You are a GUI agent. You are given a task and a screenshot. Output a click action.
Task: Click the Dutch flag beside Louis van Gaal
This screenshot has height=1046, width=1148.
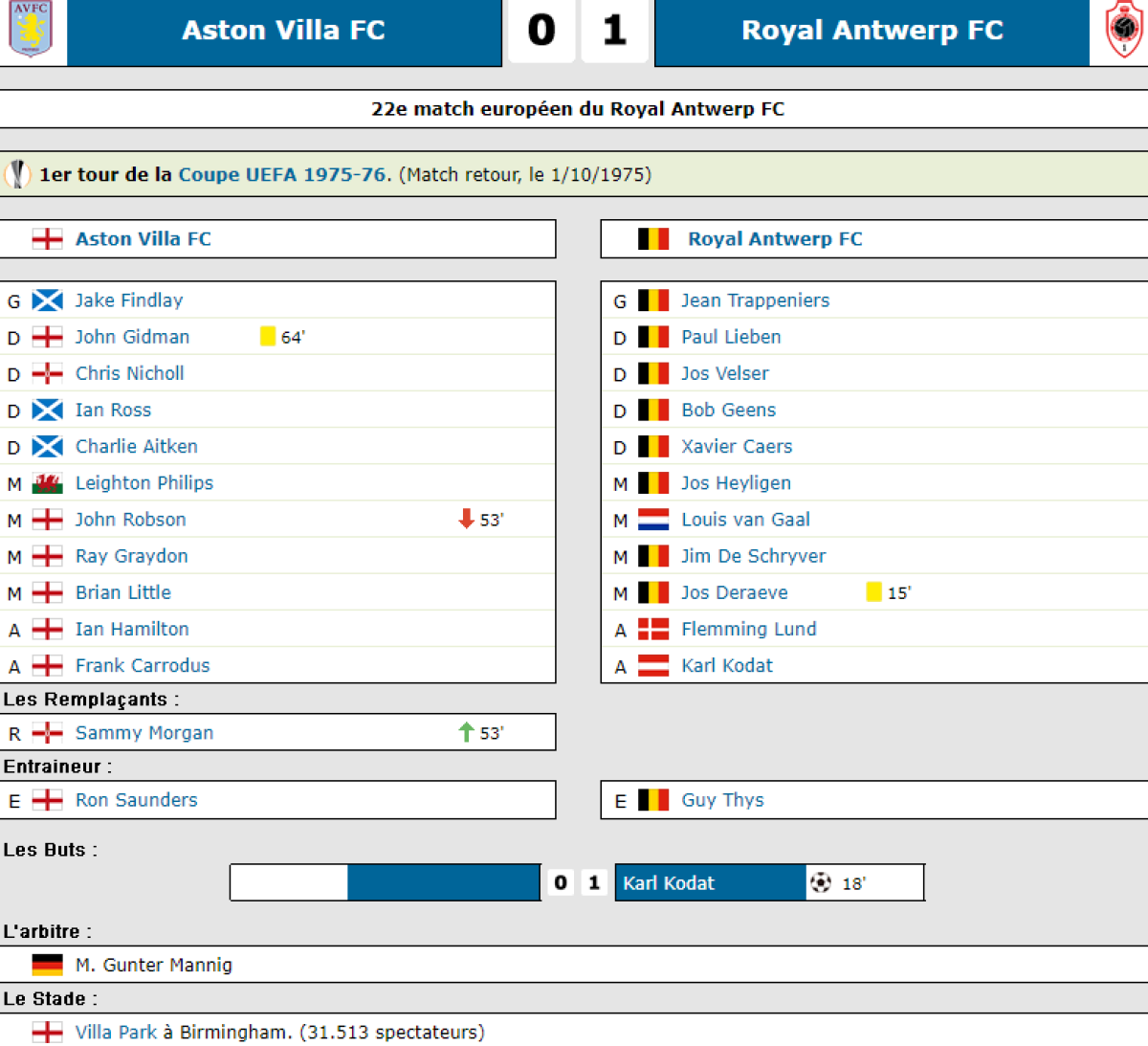pos(653,520)
